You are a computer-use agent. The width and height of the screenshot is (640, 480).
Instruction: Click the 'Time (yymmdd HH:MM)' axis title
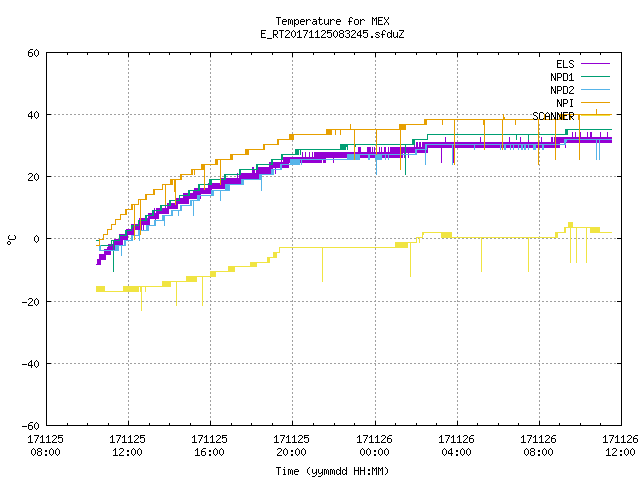click(x=332, y=471)
